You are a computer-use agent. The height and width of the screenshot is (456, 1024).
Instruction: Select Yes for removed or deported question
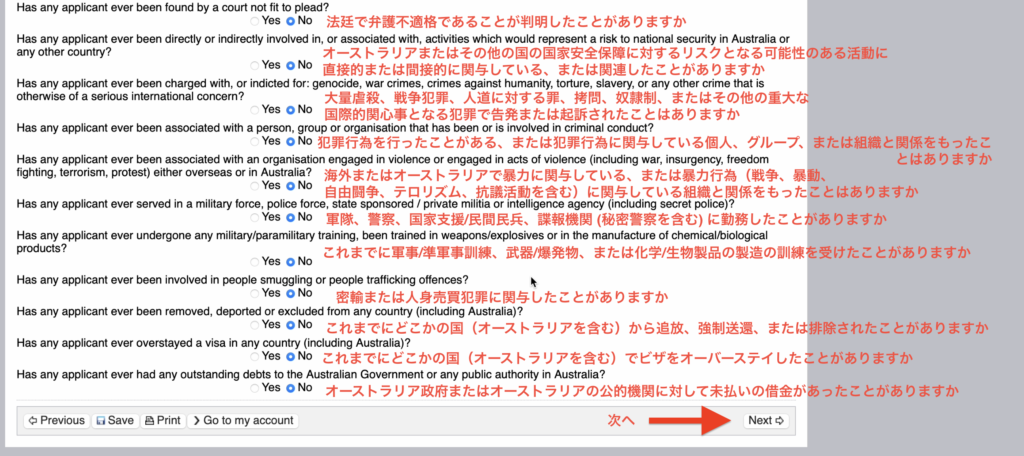254,324
